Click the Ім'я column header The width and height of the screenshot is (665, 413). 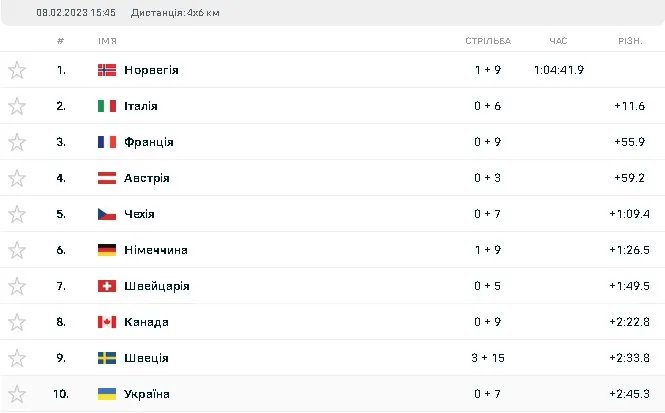[107, 41]
